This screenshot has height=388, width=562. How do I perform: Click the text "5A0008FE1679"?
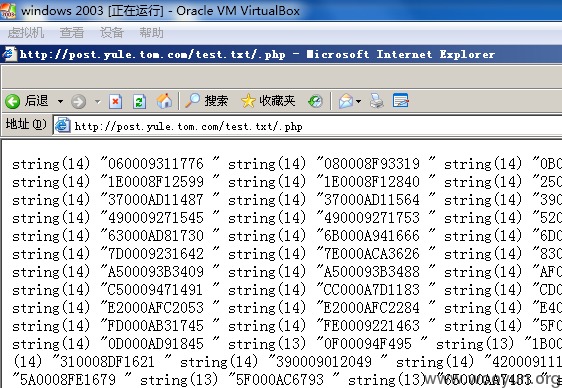coord(68,380)
